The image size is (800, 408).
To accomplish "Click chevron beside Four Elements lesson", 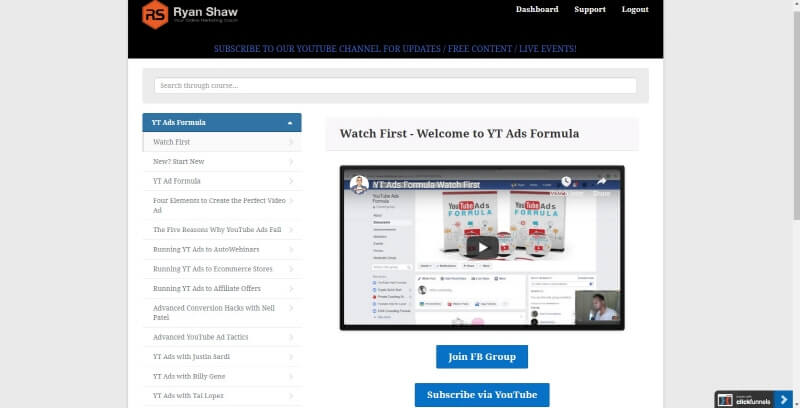I will point(291,201).
